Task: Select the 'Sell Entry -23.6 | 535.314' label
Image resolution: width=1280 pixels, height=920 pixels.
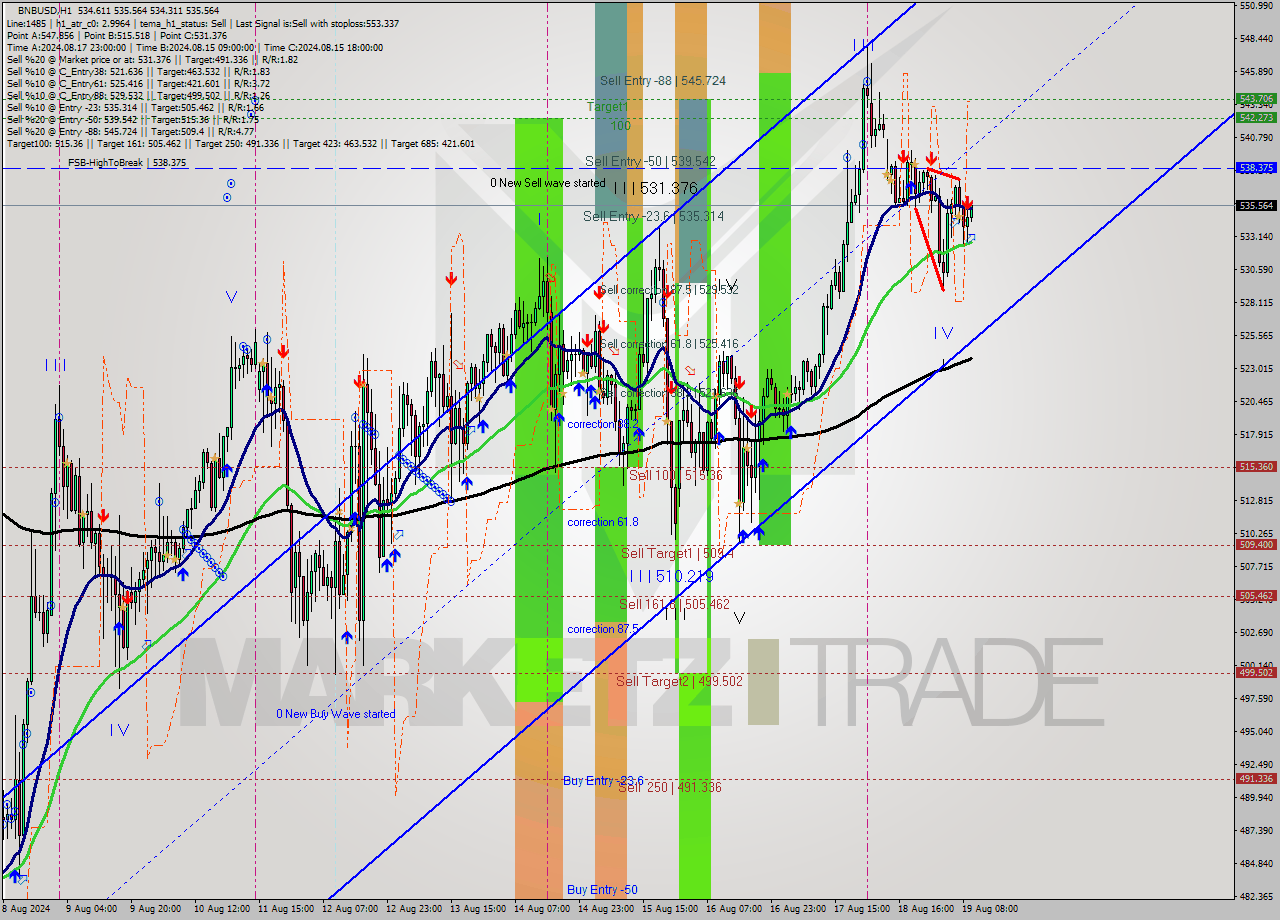Action: point(654,216)
